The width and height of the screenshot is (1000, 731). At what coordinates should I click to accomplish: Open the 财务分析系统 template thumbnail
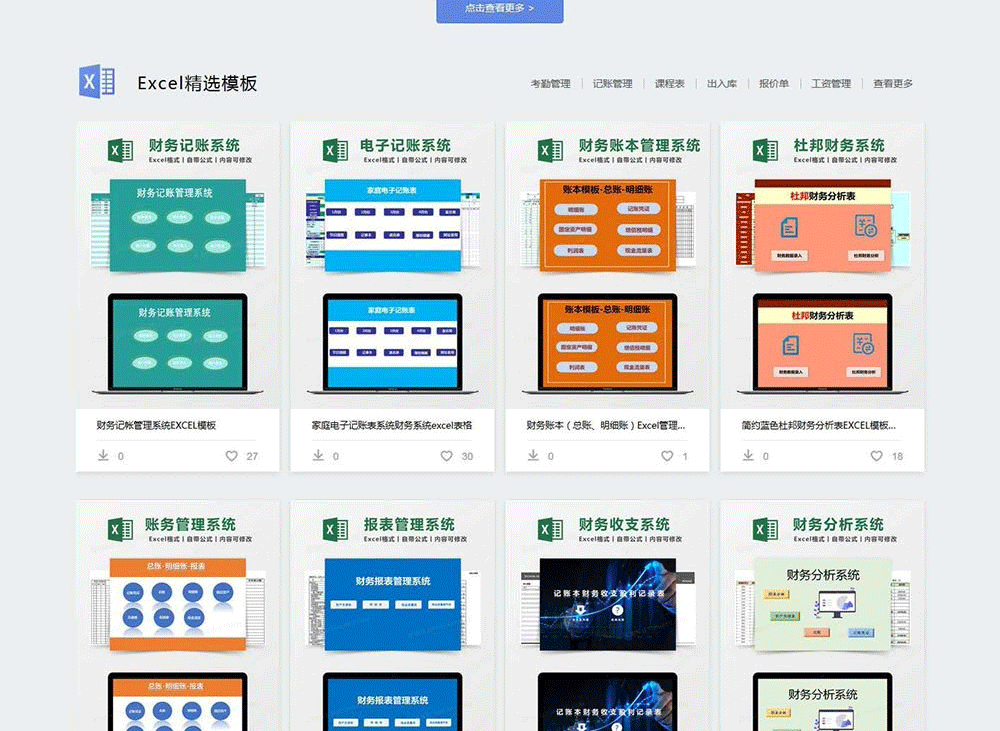(x=822, y=616)
